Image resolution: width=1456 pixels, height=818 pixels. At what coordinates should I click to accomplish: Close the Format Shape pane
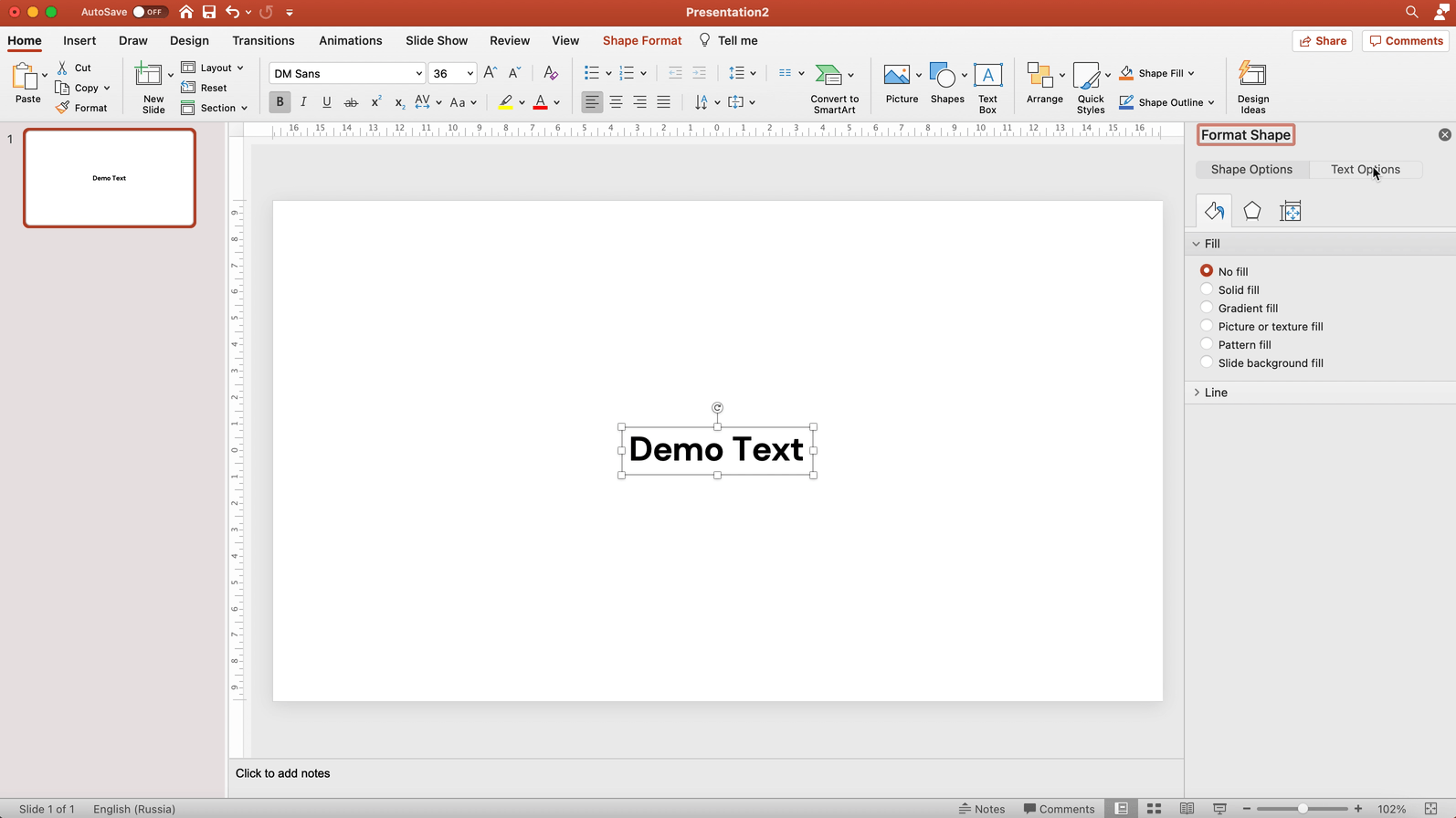click(x=1445, y=135)
